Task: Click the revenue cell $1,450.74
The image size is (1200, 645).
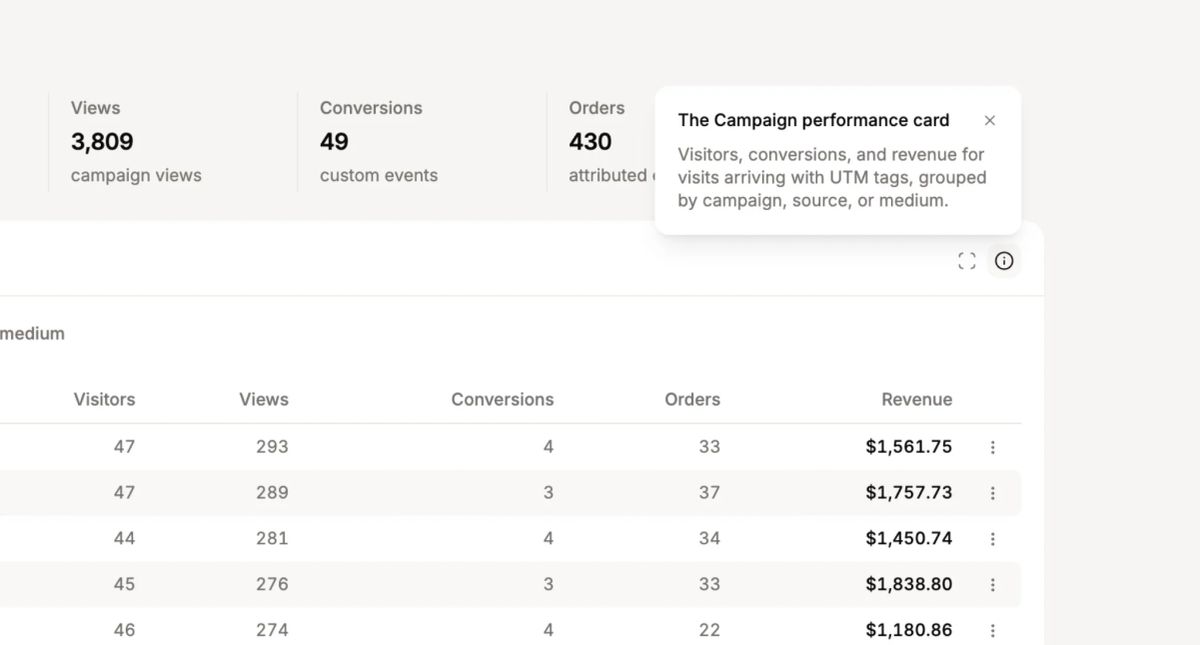Action: (x=909, y=539)
